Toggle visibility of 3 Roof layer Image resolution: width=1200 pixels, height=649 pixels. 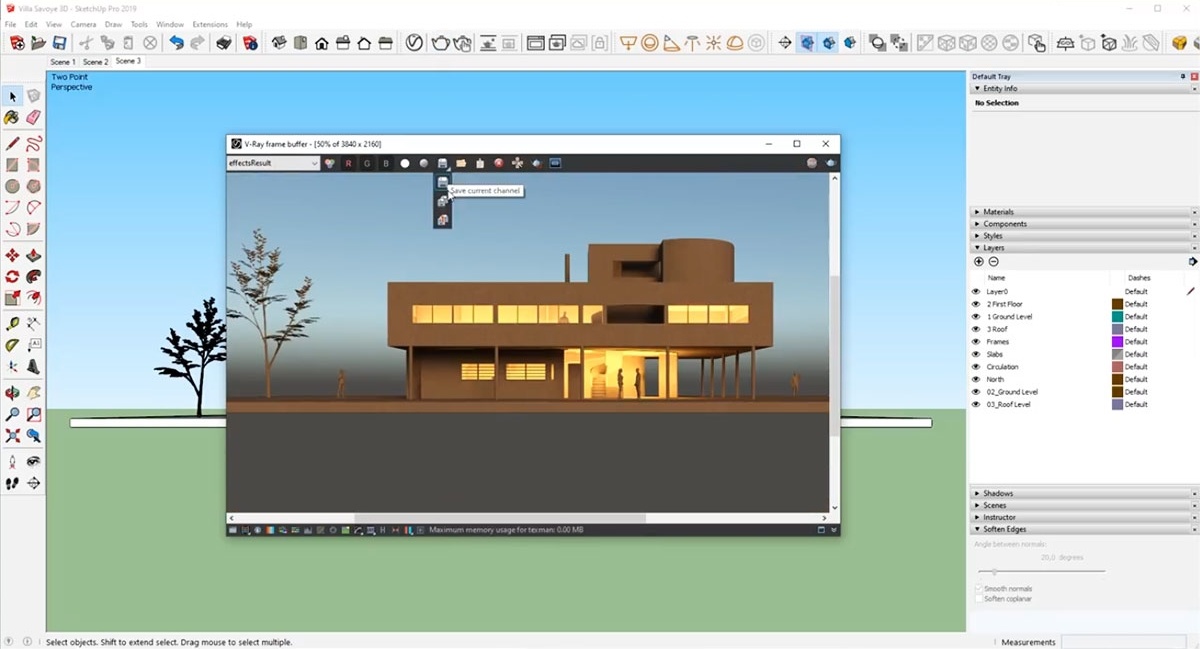[x=976, y=329]
